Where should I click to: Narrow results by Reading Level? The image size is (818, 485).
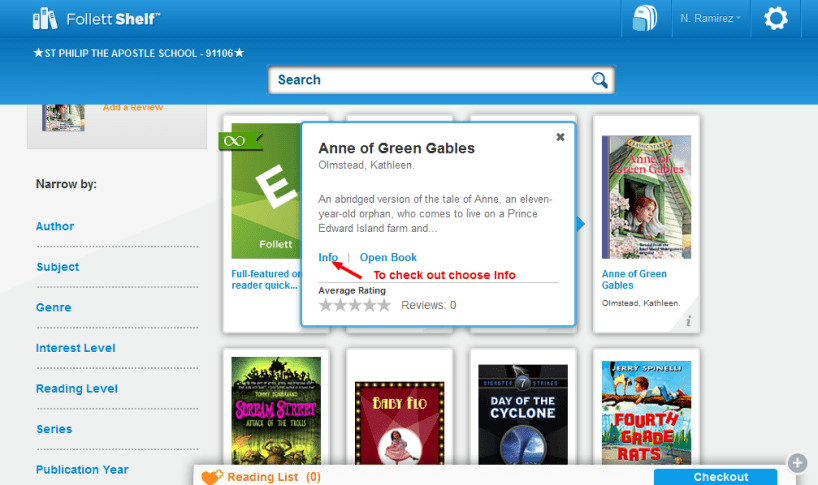[77, 389]
